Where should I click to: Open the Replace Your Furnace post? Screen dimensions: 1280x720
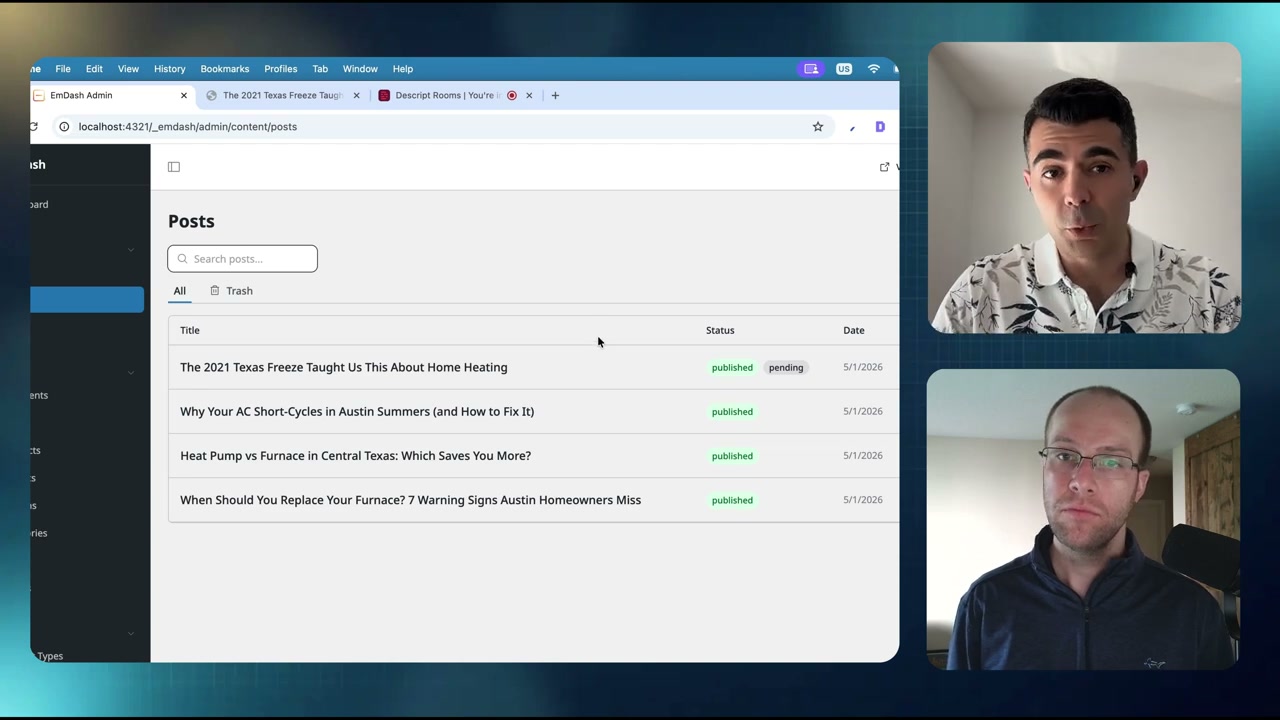[x=411, y=500]
